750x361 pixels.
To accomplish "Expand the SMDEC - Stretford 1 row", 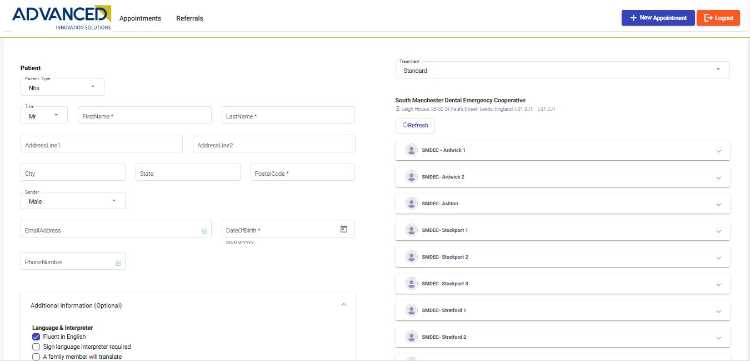I will coord(562,310).
